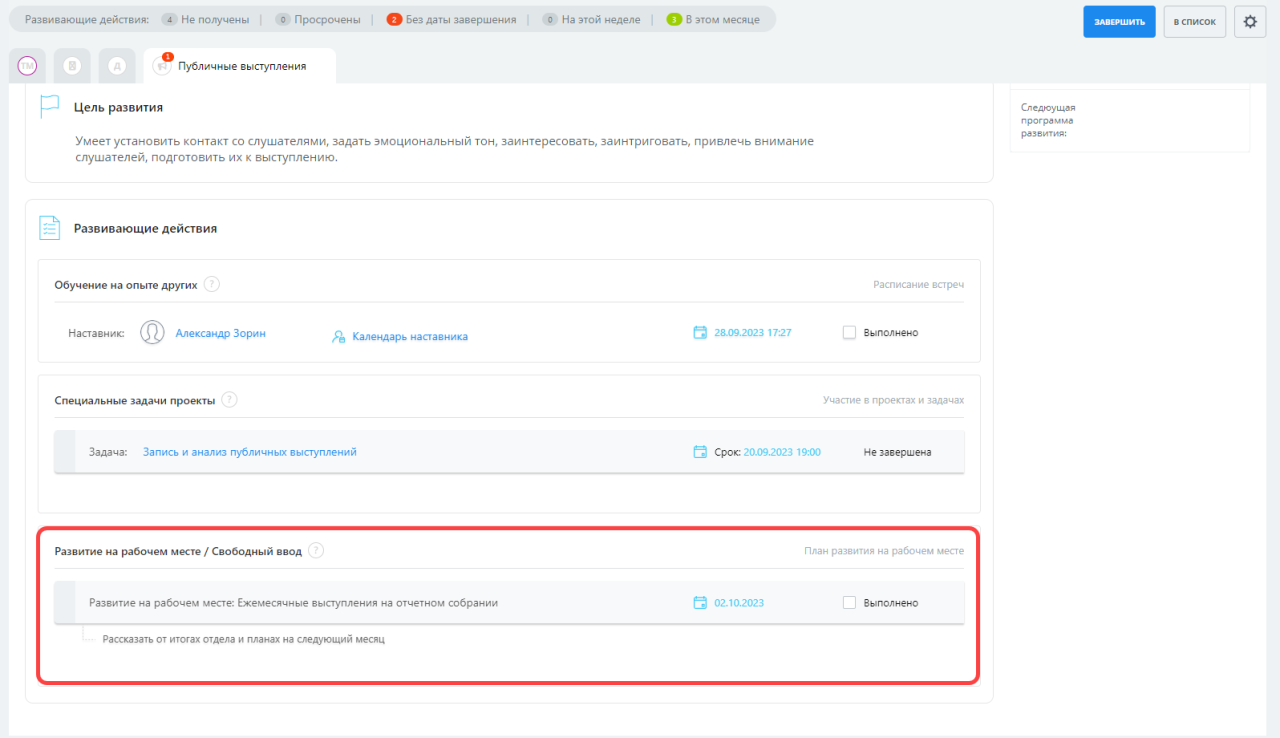Open Календарь наставника link

click(410, 336)
